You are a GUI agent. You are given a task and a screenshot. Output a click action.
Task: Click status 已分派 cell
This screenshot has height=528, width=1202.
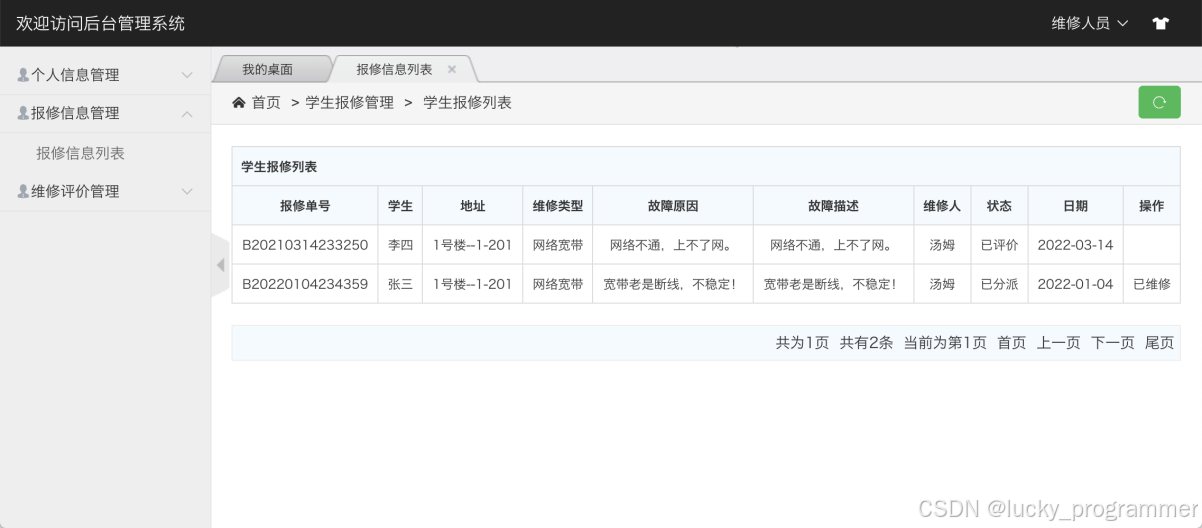coord(999,284)
